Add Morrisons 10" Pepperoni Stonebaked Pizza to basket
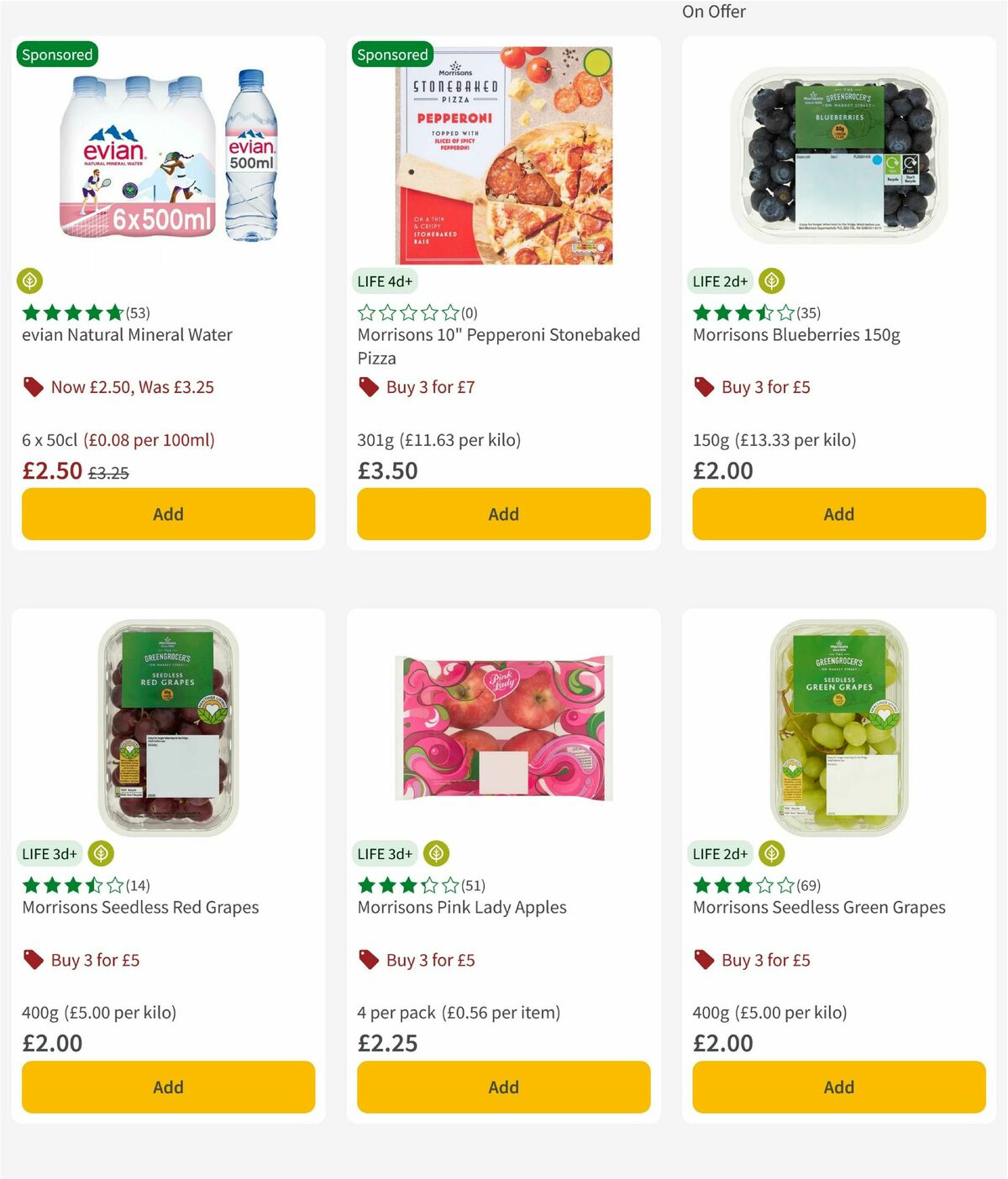This screenshot has height=1179, width=1008. [503, 513]
